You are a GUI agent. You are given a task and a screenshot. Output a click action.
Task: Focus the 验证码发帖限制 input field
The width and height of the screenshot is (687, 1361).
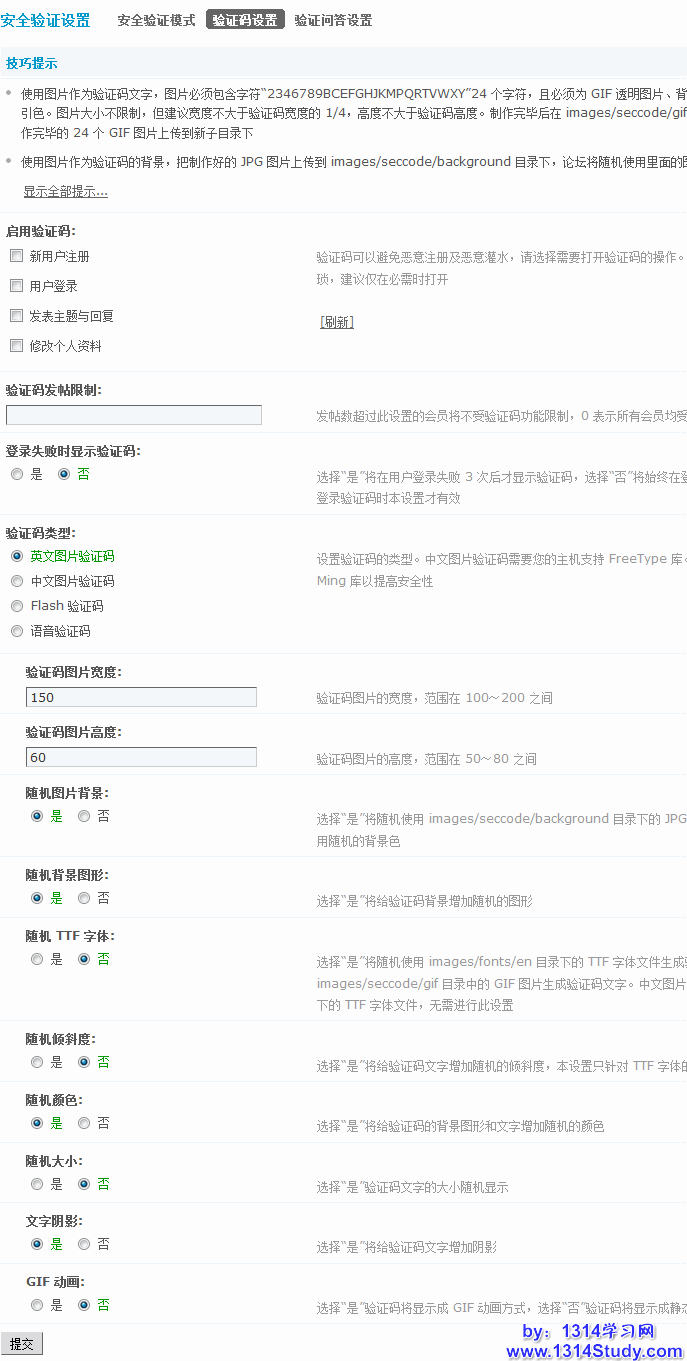(134, 415)
